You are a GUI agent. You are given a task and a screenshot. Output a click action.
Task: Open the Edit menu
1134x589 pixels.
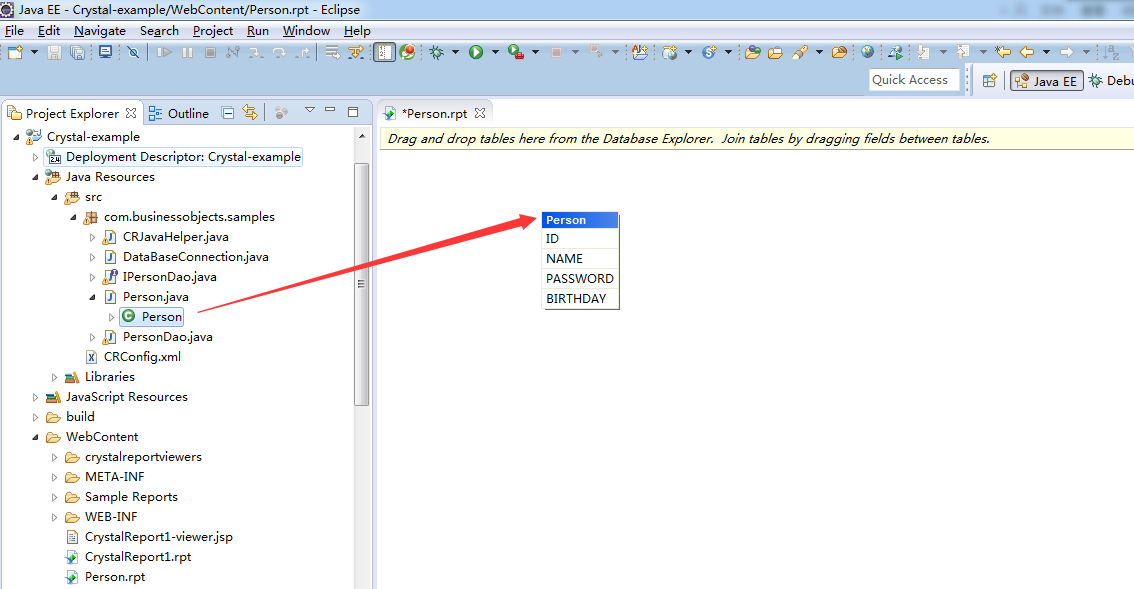(x=48, y=30)
